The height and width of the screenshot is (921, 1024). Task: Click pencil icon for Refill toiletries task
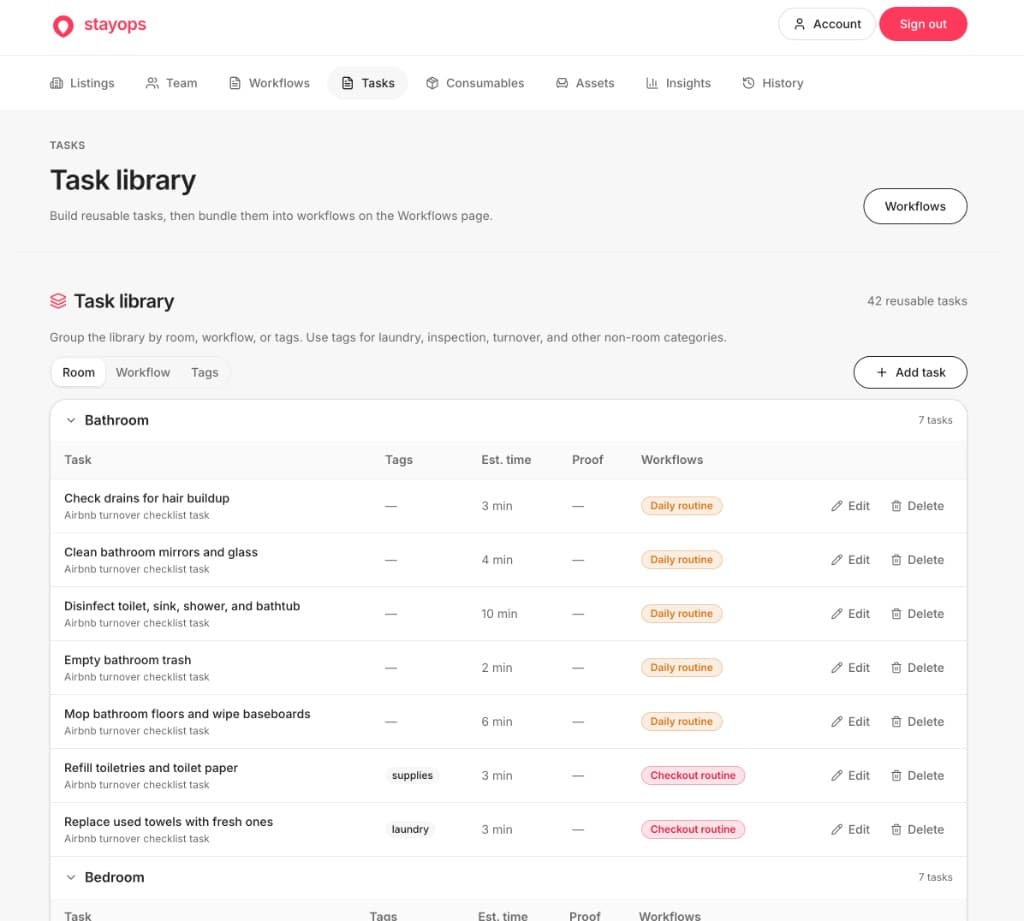[x=837, y=775]
